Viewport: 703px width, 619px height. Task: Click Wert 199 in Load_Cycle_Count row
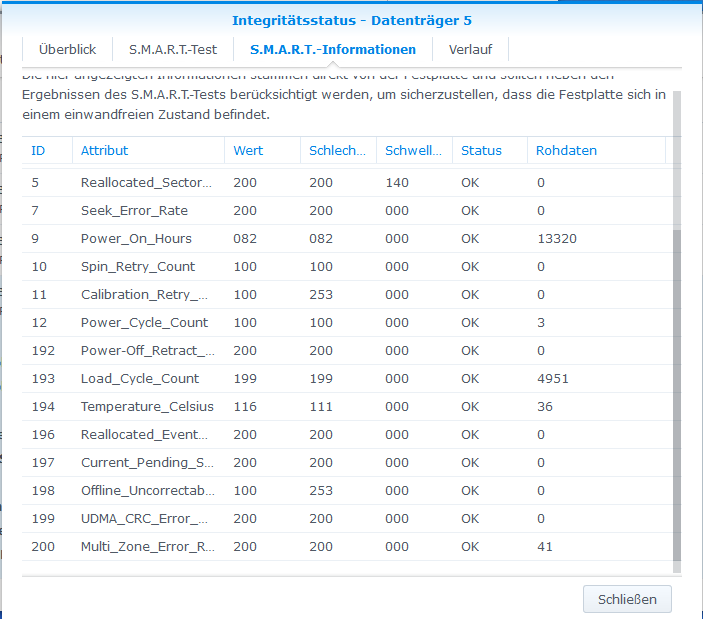point(245,379)
